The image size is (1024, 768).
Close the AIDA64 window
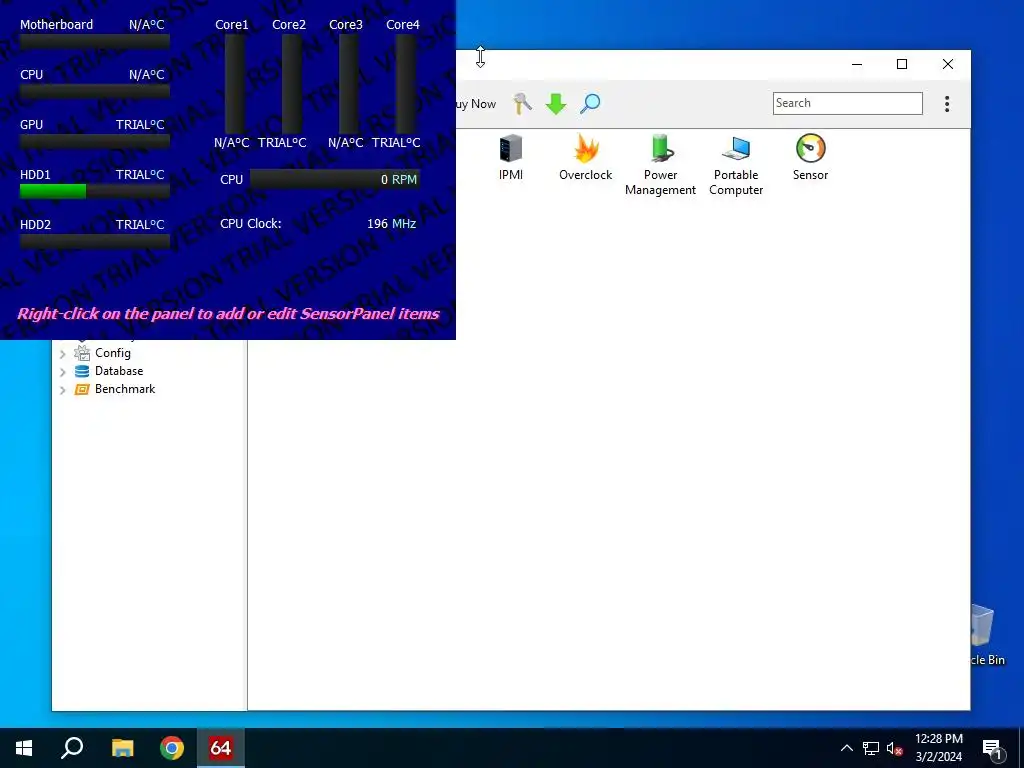[948, 64]
